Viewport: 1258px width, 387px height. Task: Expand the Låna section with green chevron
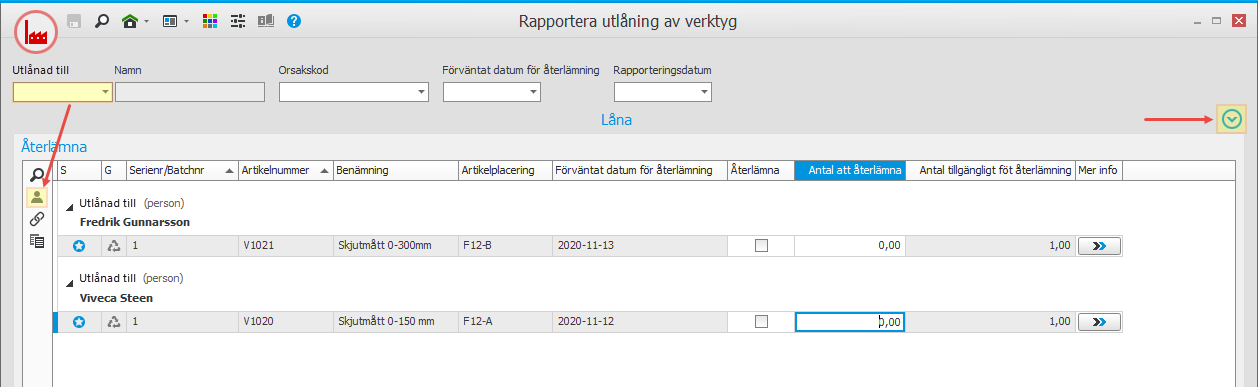coord(1232,120)
